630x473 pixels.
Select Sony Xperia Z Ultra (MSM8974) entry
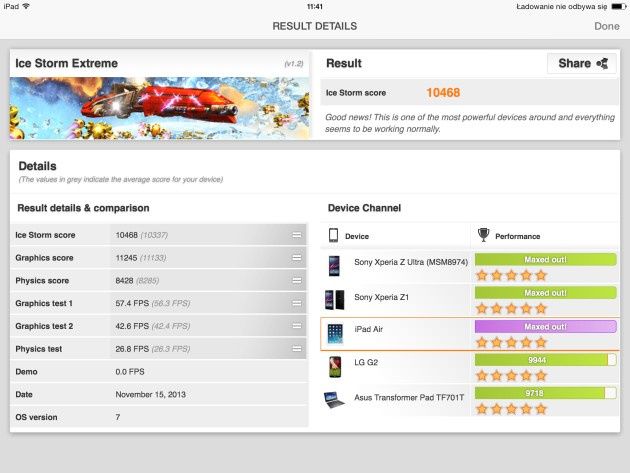click(411, 262)
